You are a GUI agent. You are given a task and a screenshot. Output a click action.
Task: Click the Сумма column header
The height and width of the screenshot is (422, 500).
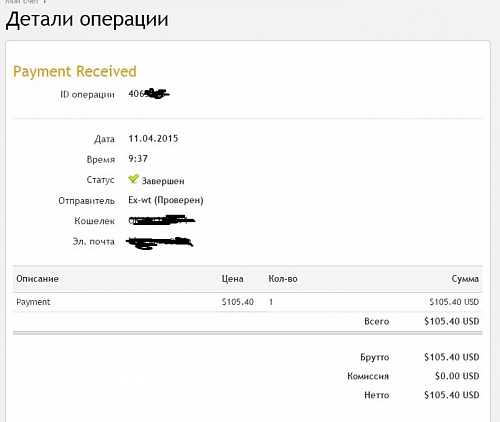pyautogui.click(x=465, y=279)
